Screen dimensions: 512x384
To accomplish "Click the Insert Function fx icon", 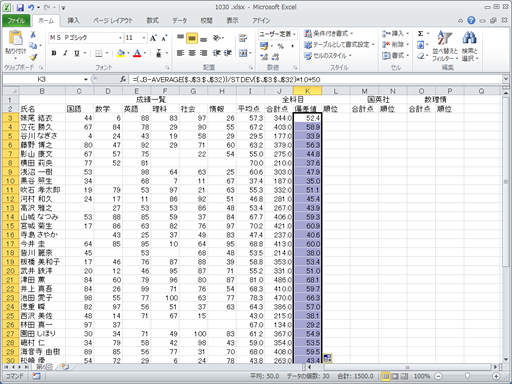I will 123,79.
